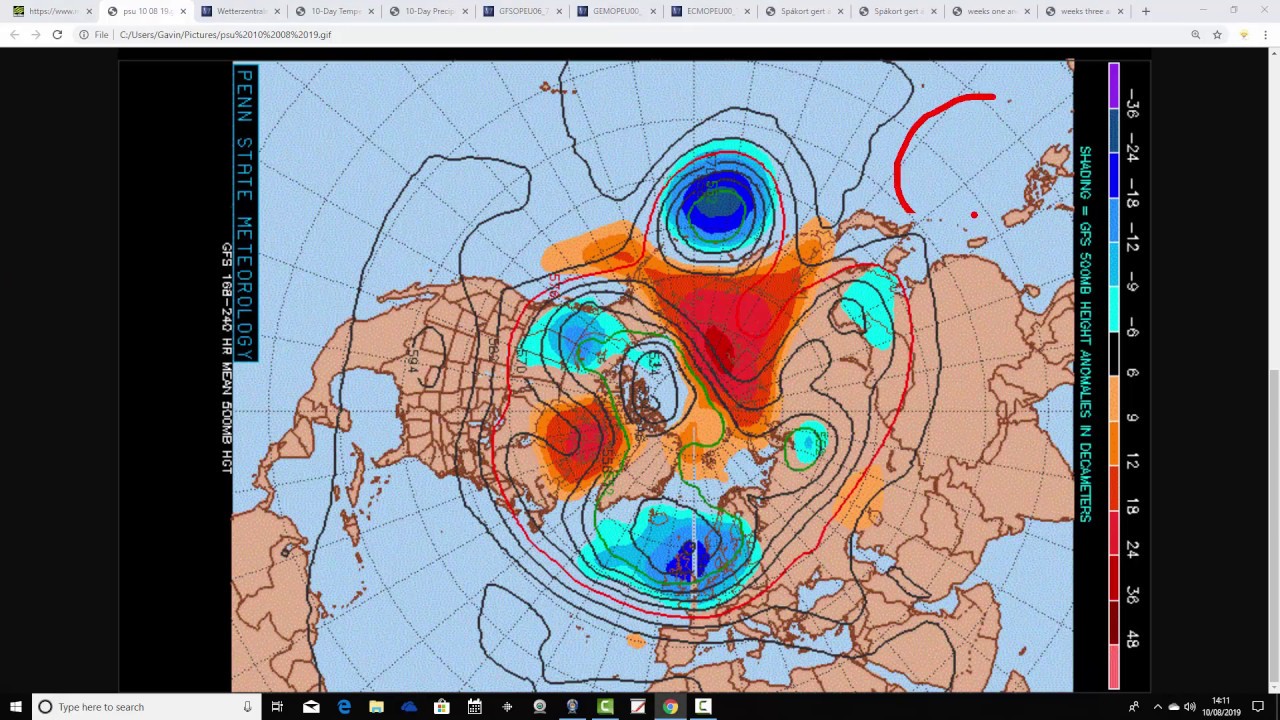
Task: Open the taskbar clock showing 14:11
Action: click(1221, 707)
